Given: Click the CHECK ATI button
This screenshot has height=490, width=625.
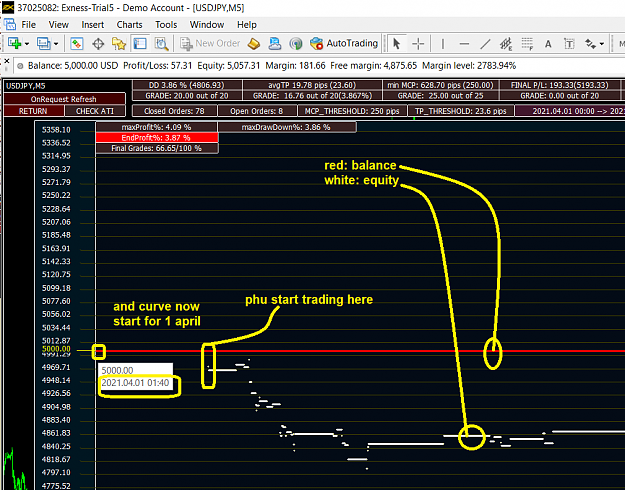Looking at the screenshot, I should point(95,111).
